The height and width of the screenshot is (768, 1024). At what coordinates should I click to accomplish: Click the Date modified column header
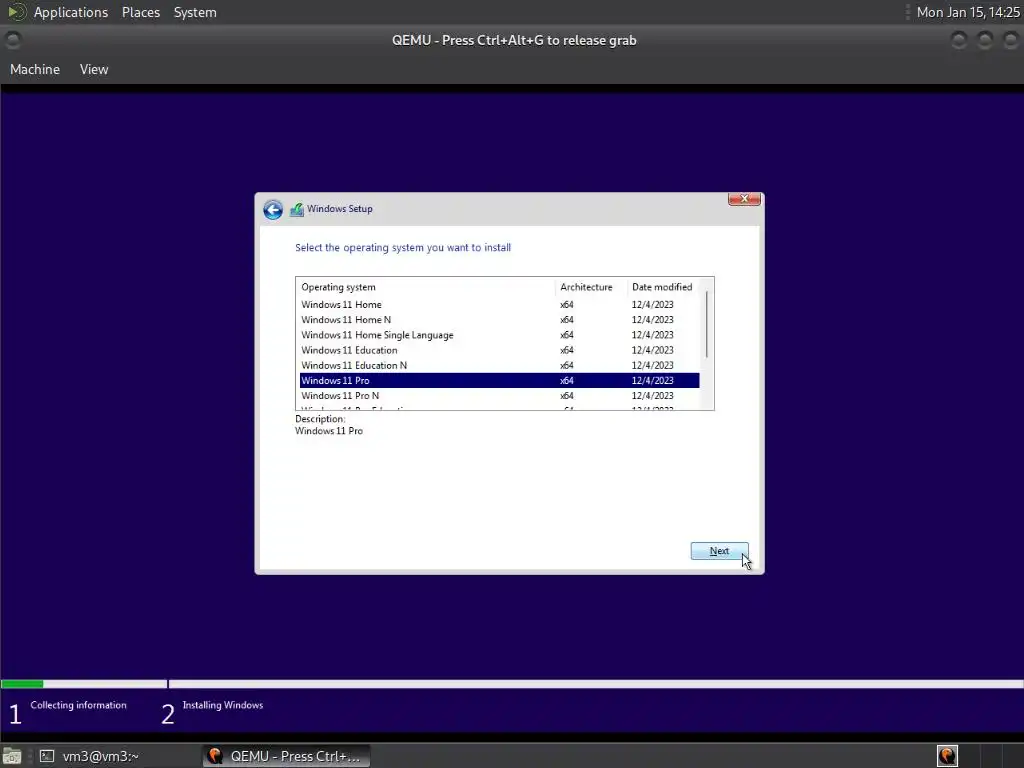point(664,287)
